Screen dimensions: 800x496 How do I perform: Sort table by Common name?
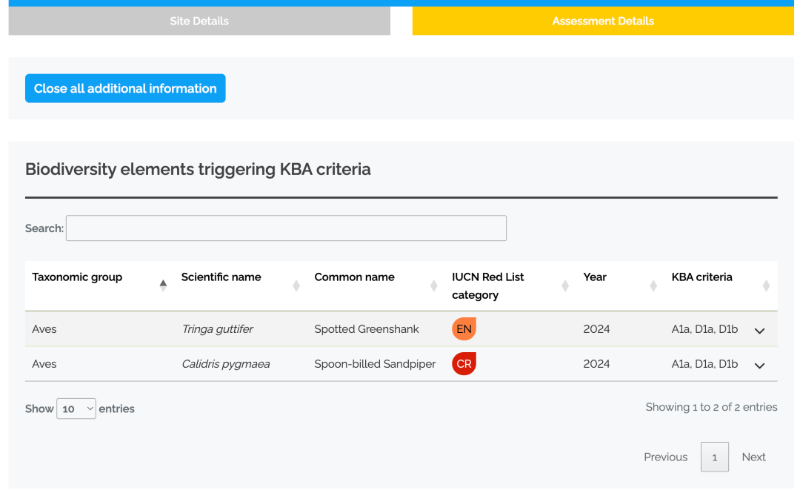pyautogui.click(x=376, y=286)
